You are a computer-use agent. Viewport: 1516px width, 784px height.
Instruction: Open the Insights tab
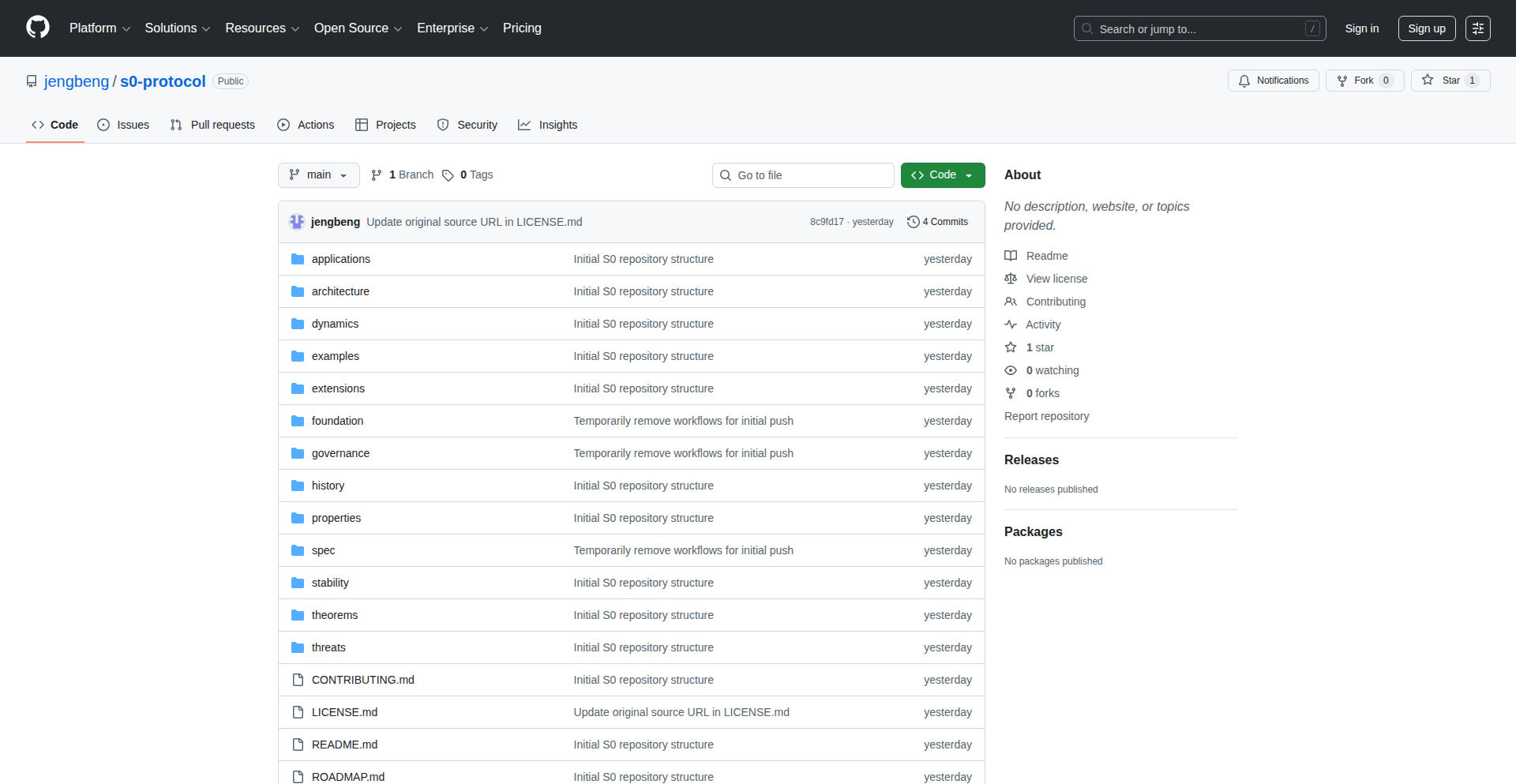pyautogui.click(x=548, y=125)
